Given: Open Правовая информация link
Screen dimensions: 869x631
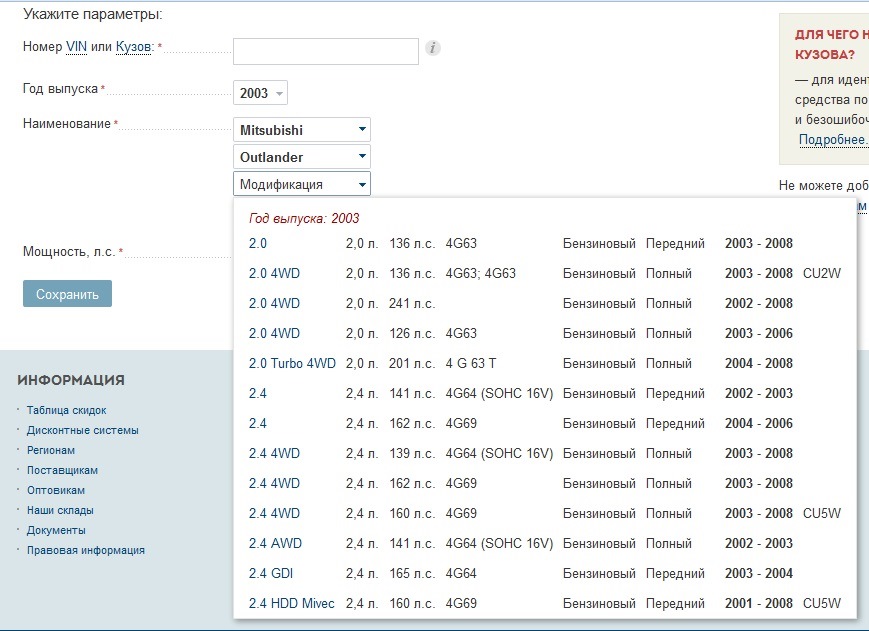Looking at the screenshot, I should point(86,550).
